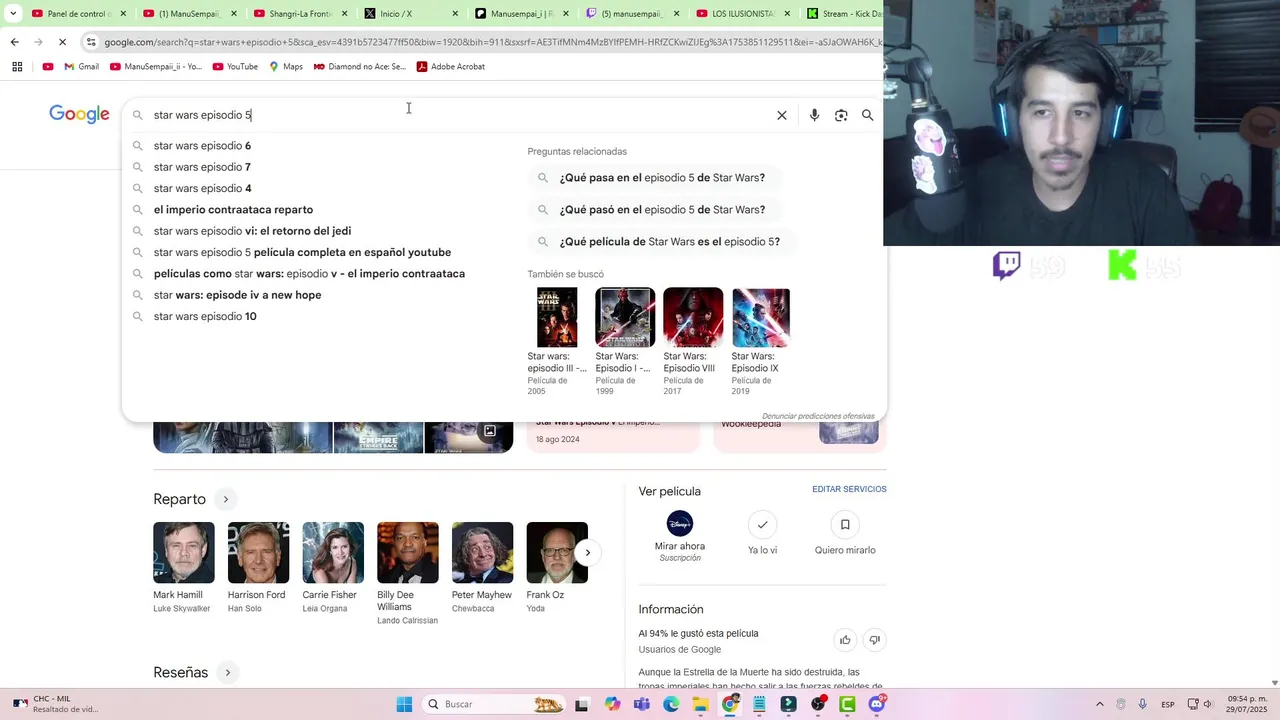Switch to the Inicio / X tab

click(410, 14)
